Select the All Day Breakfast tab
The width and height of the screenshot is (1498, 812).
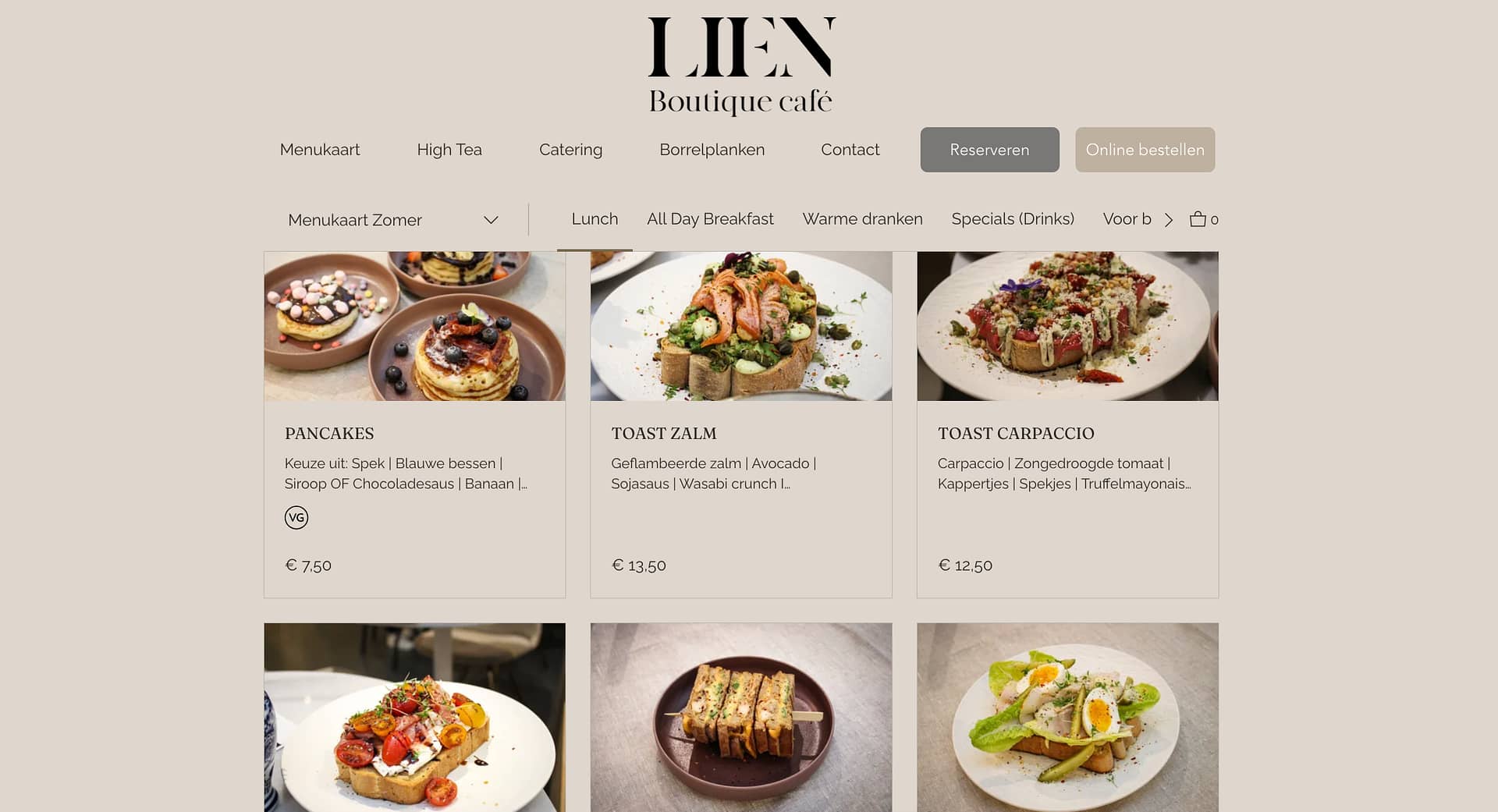(x=710, y=219)
